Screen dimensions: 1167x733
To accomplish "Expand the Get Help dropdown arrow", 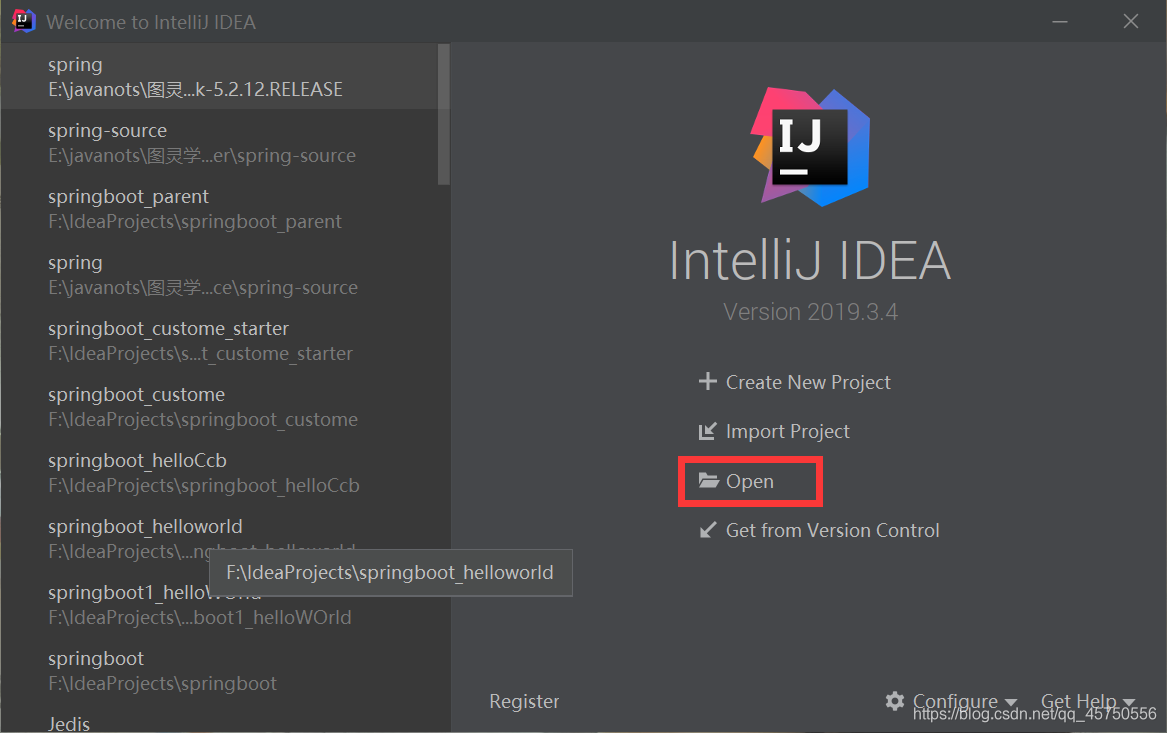I will click(x=1128, y=702).
